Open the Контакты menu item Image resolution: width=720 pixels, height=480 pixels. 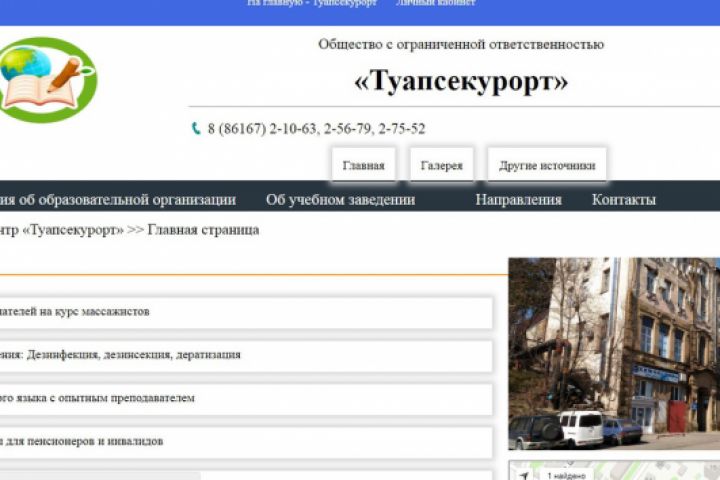point(624,200)
